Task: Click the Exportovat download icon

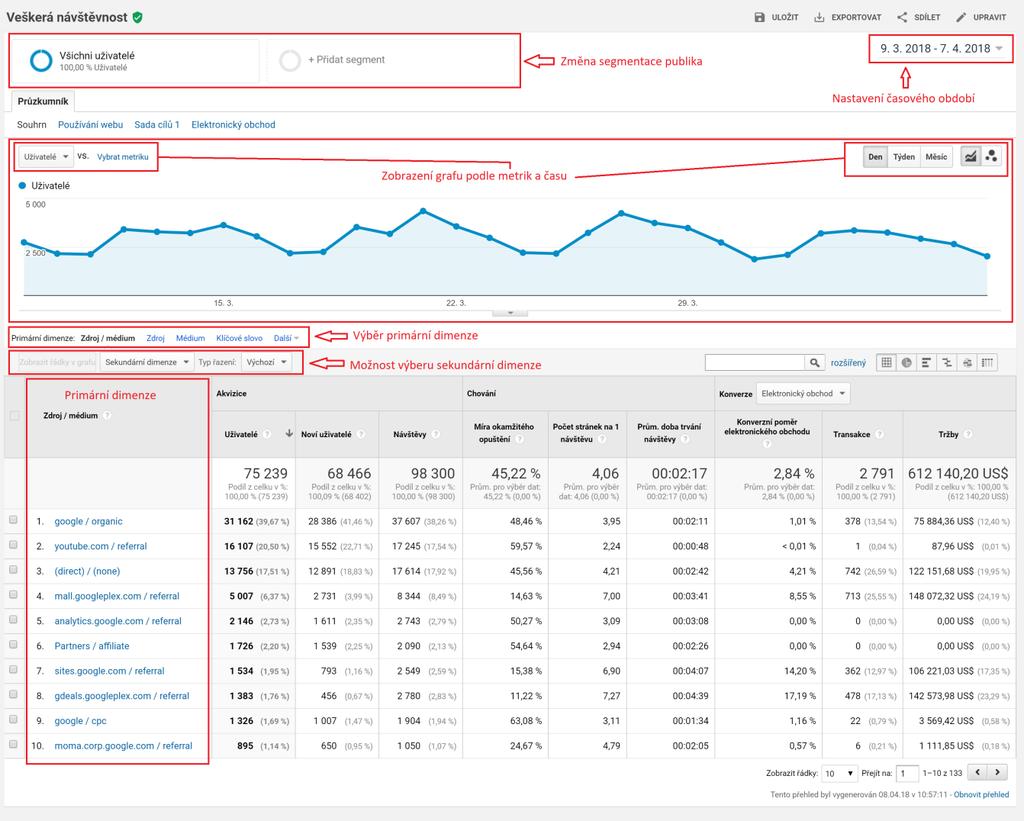Action: pos(819,18)
